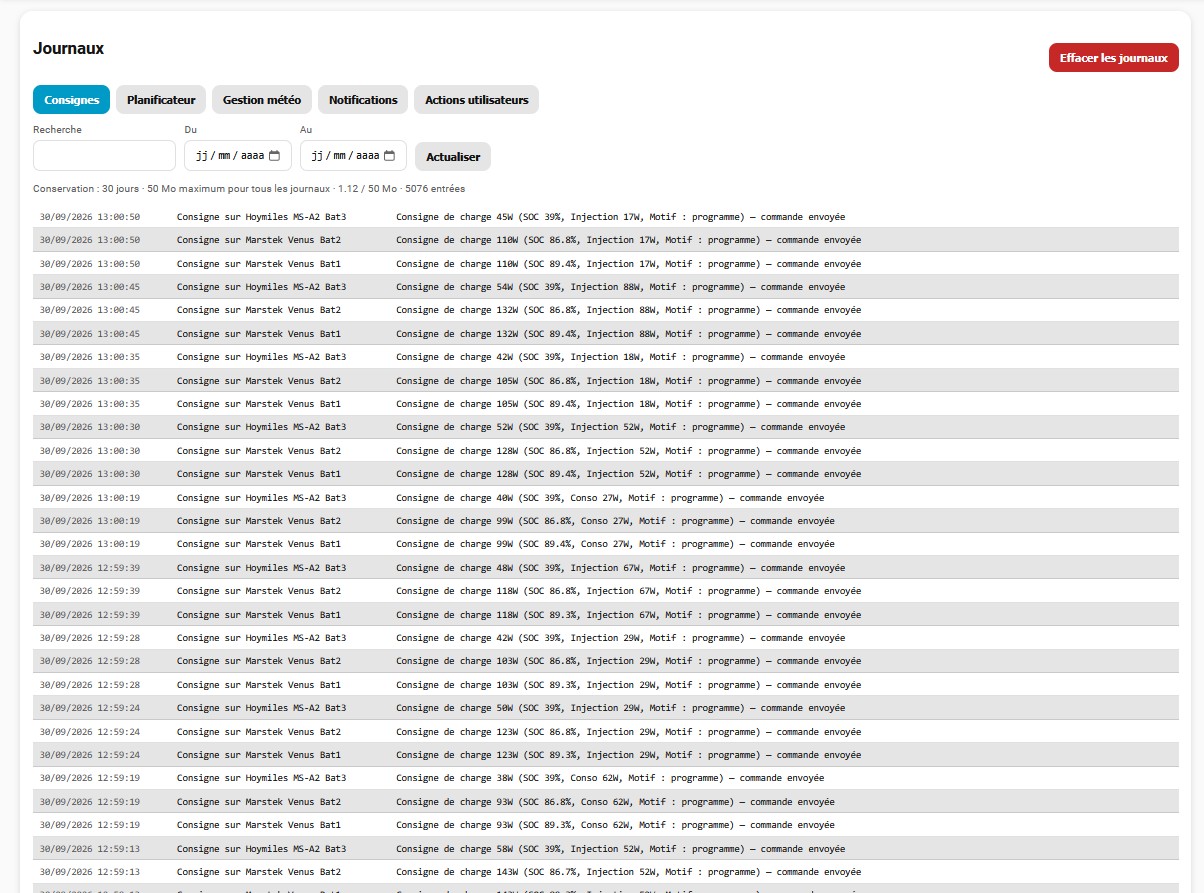
Task: Open the Notifications tab
Action: click(363, 100)
